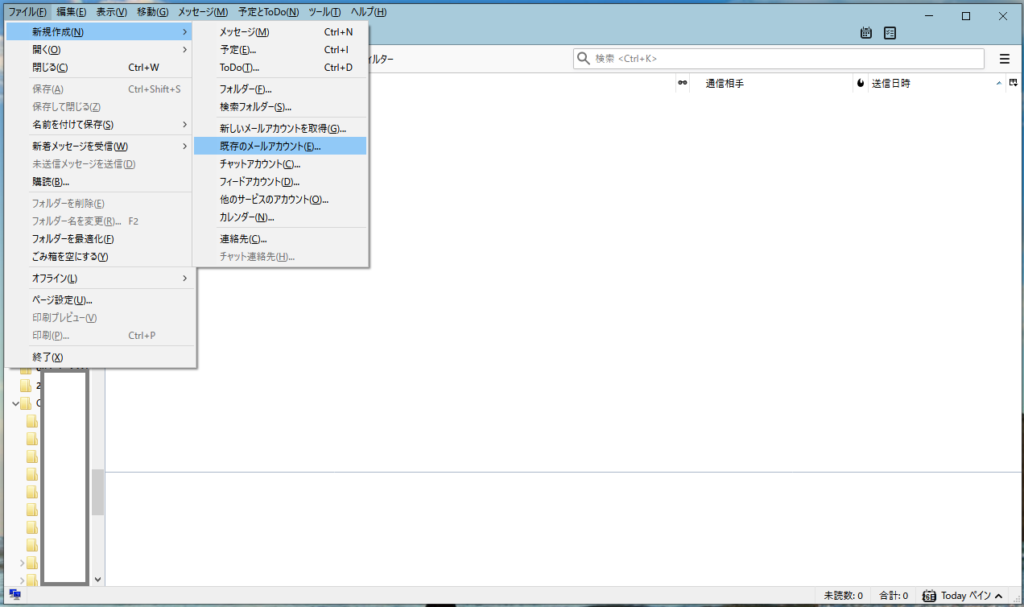Select 既存のメールアカウント menu entry

270,146
